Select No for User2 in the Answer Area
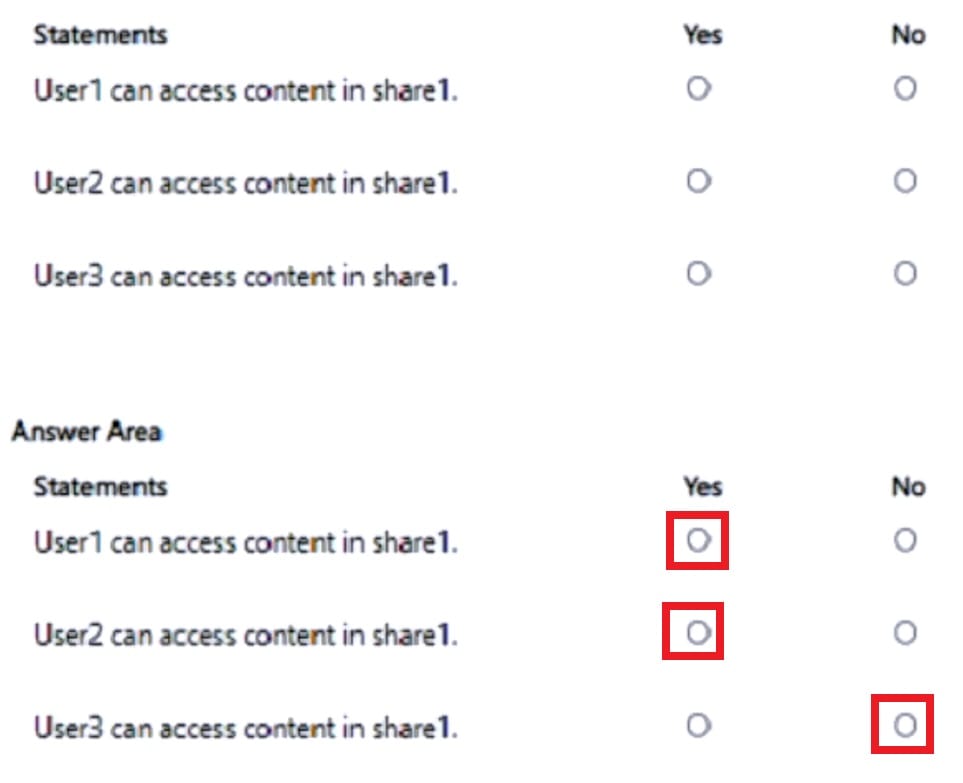The width and height of the screenshot is (963, 783). (x=904, y=632)
